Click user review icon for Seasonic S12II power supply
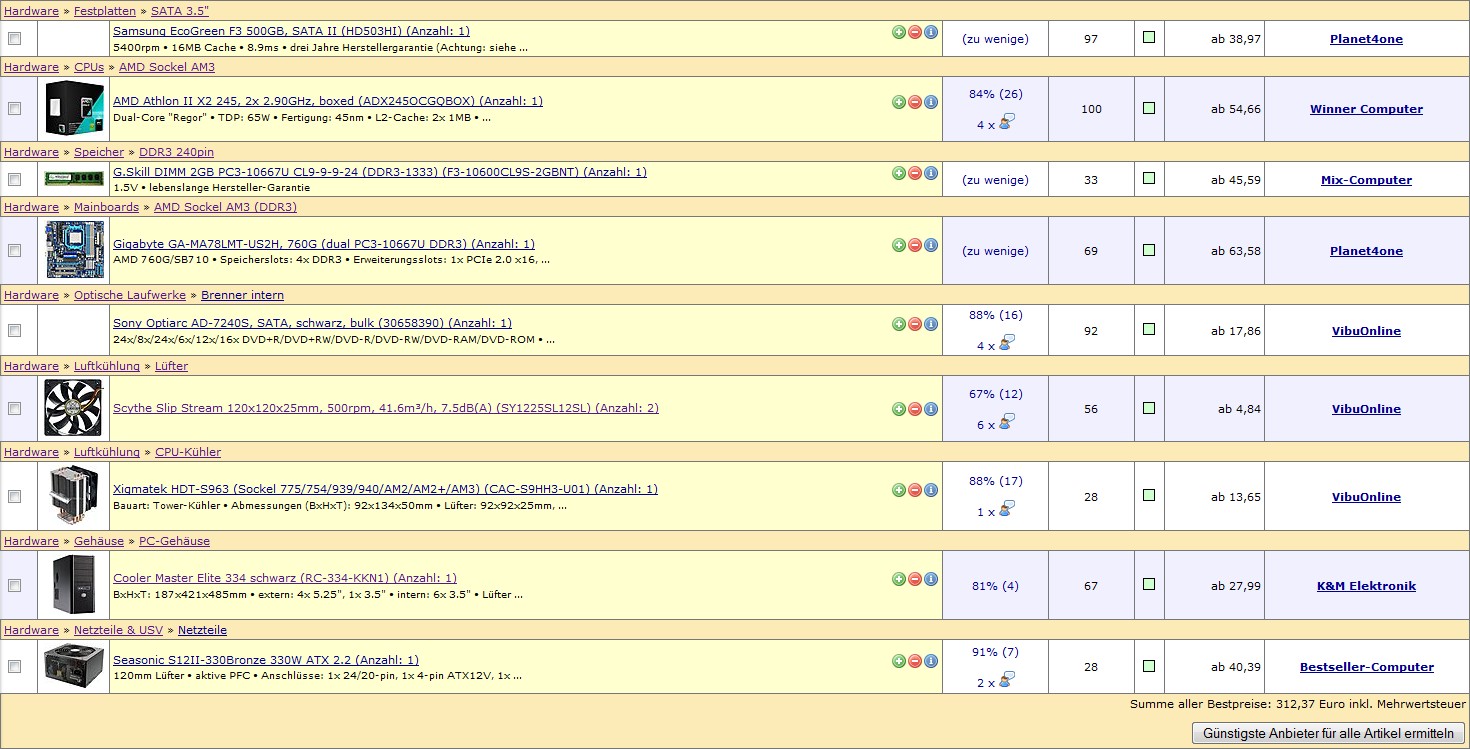Screen dimensions: 1470x749 point(1007,682)
